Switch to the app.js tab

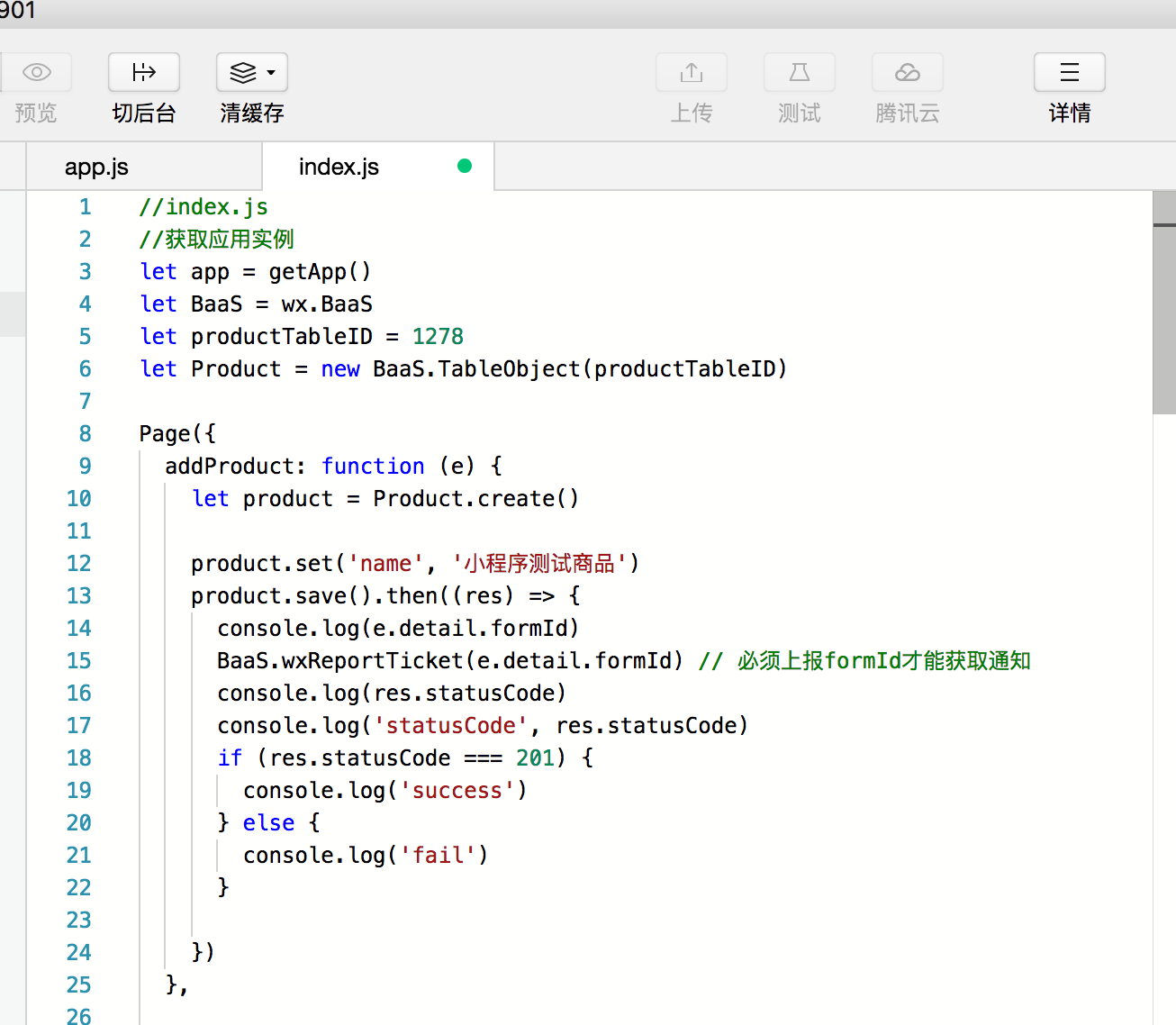[x=97, y=168]
